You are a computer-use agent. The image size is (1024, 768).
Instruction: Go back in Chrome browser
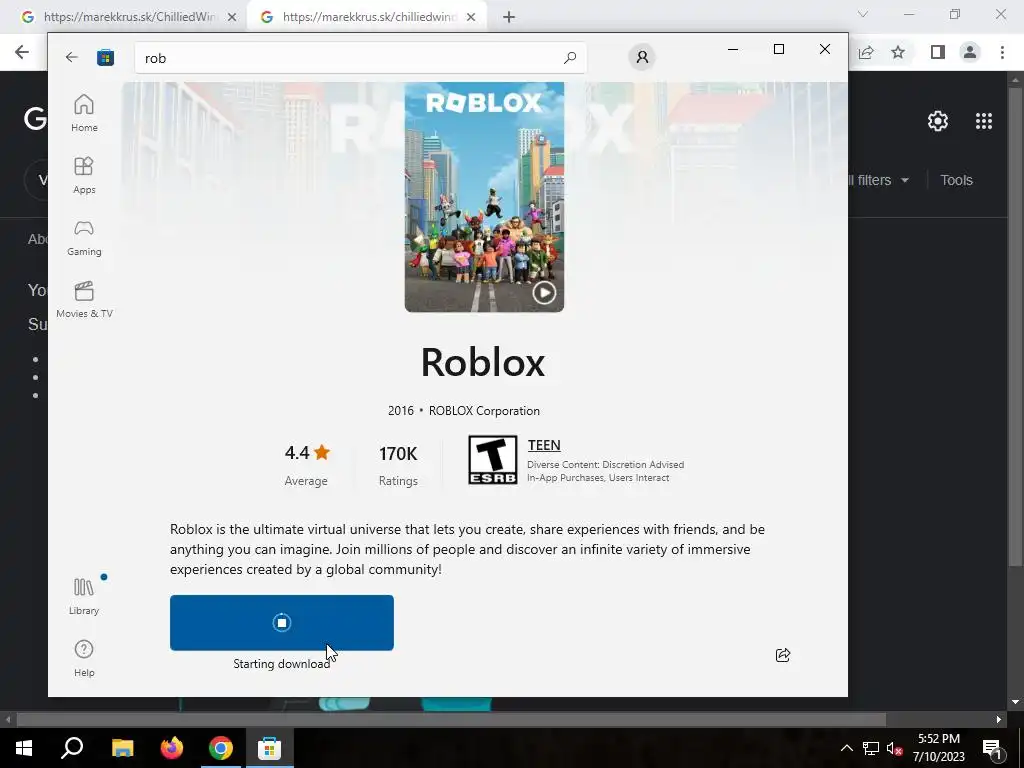pyautogui.click(x=22, y=52)
